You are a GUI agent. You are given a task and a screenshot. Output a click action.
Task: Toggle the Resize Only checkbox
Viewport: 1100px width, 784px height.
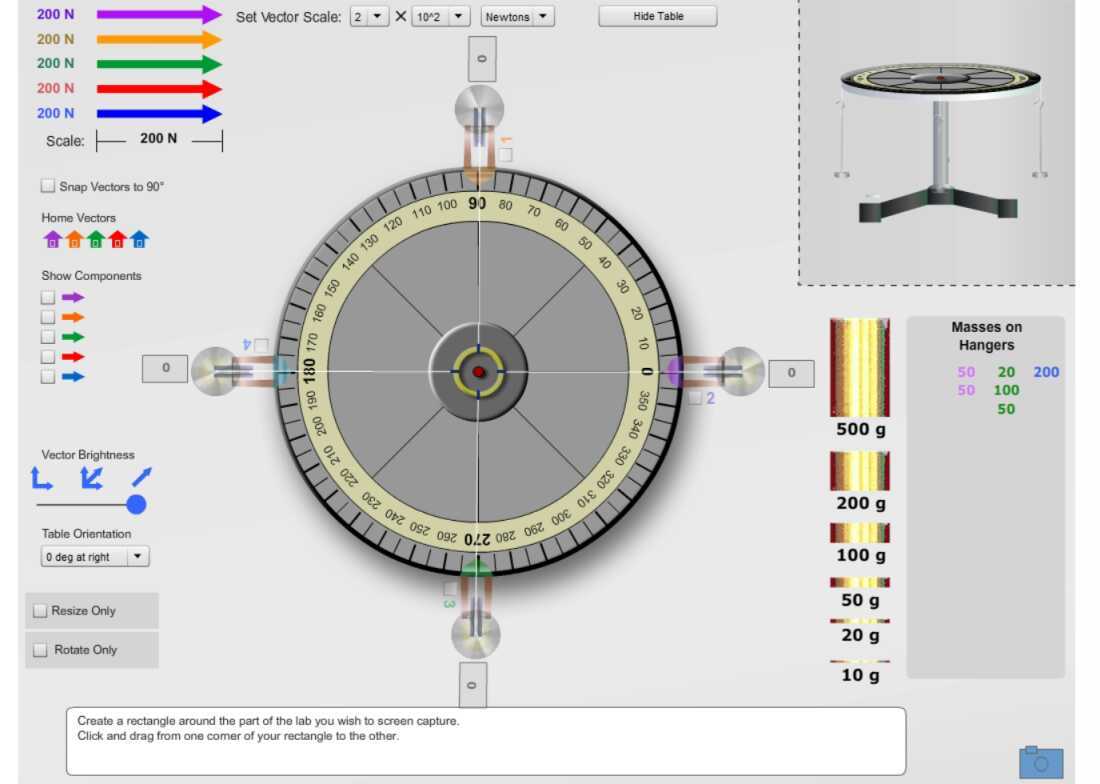pyautogui.click(x=41, y=611)
